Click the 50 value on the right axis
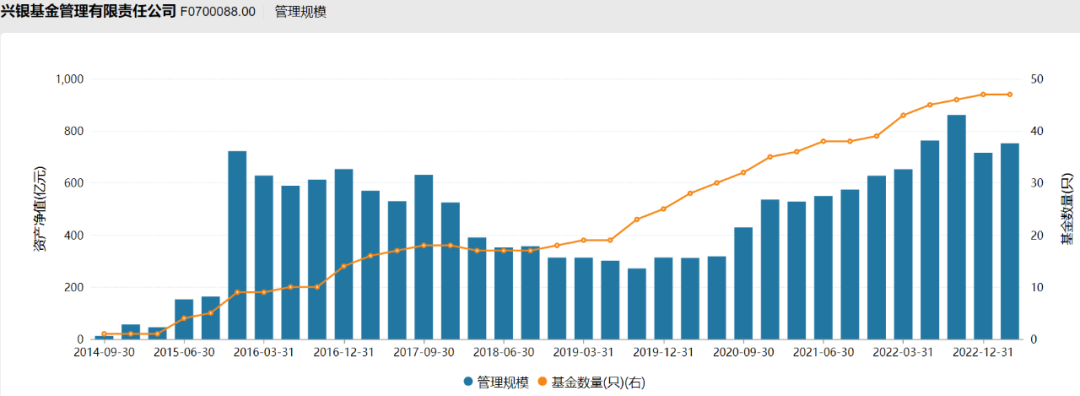 click(1037, 79)
